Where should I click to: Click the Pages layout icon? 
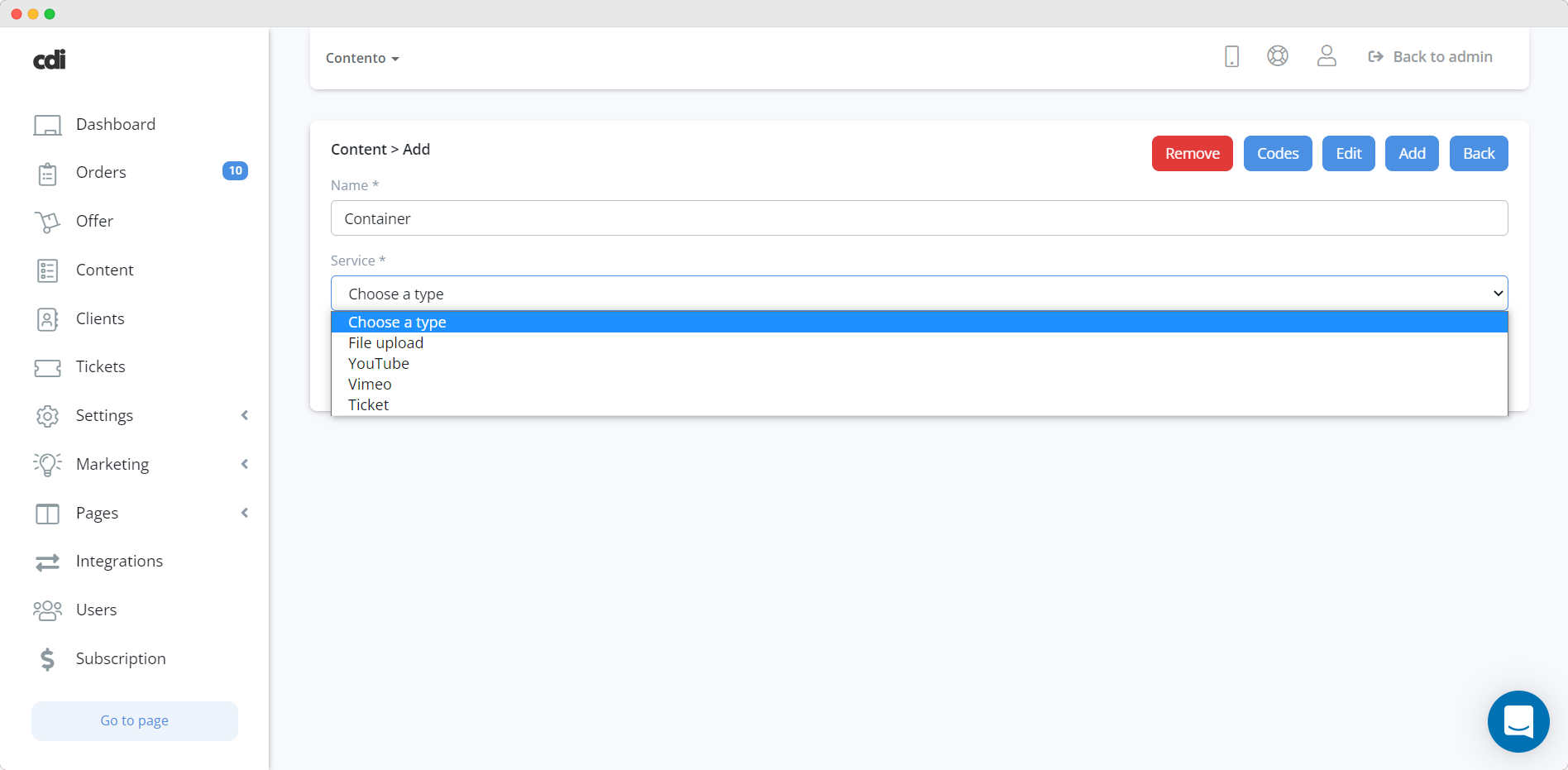tap(47, 514)
